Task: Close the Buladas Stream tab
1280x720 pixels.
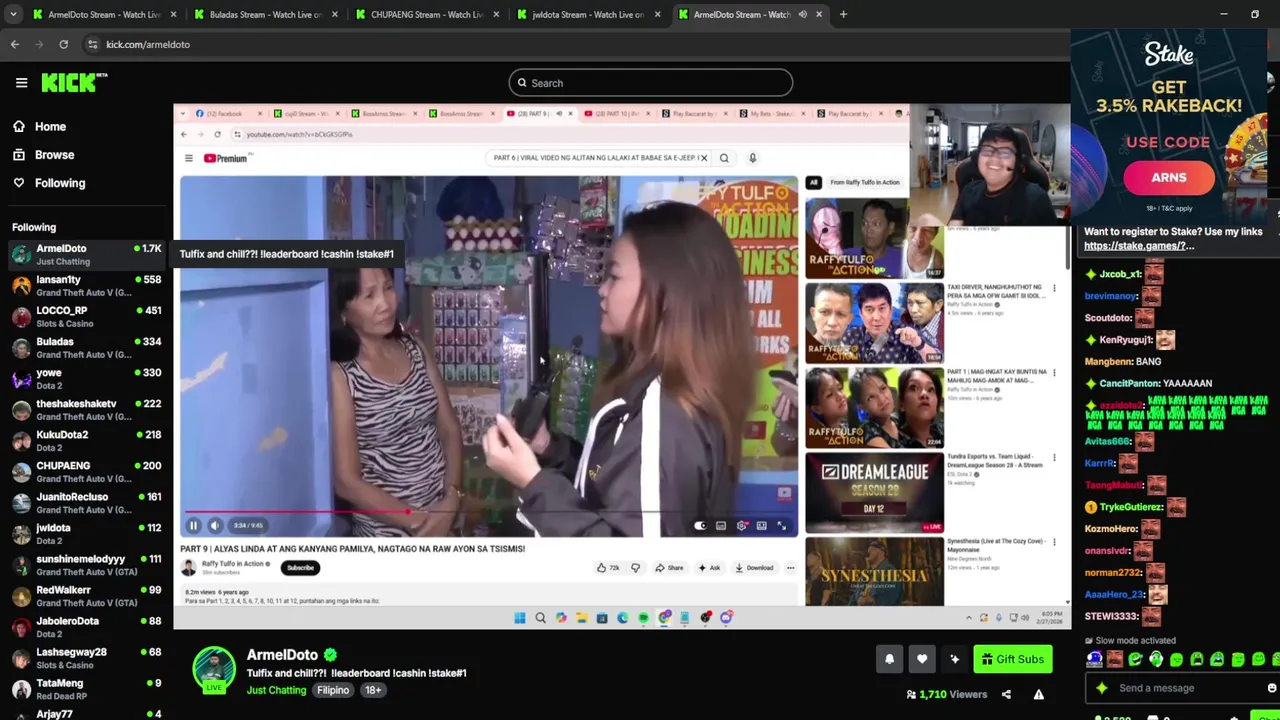Action: click(334, 14)
